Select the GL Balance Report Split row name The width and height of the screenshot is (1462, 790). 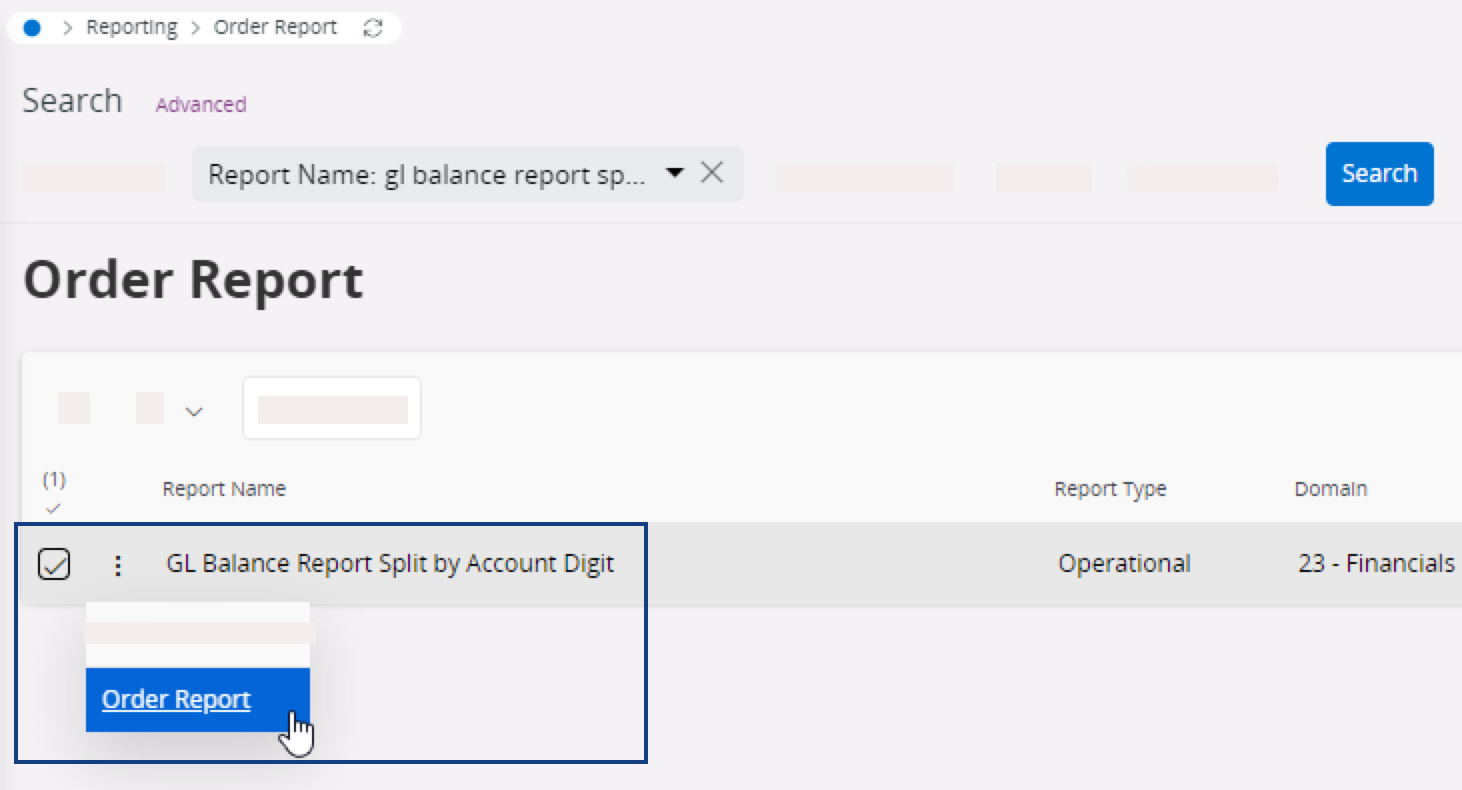pyautogui.click(x=389, y=564)
